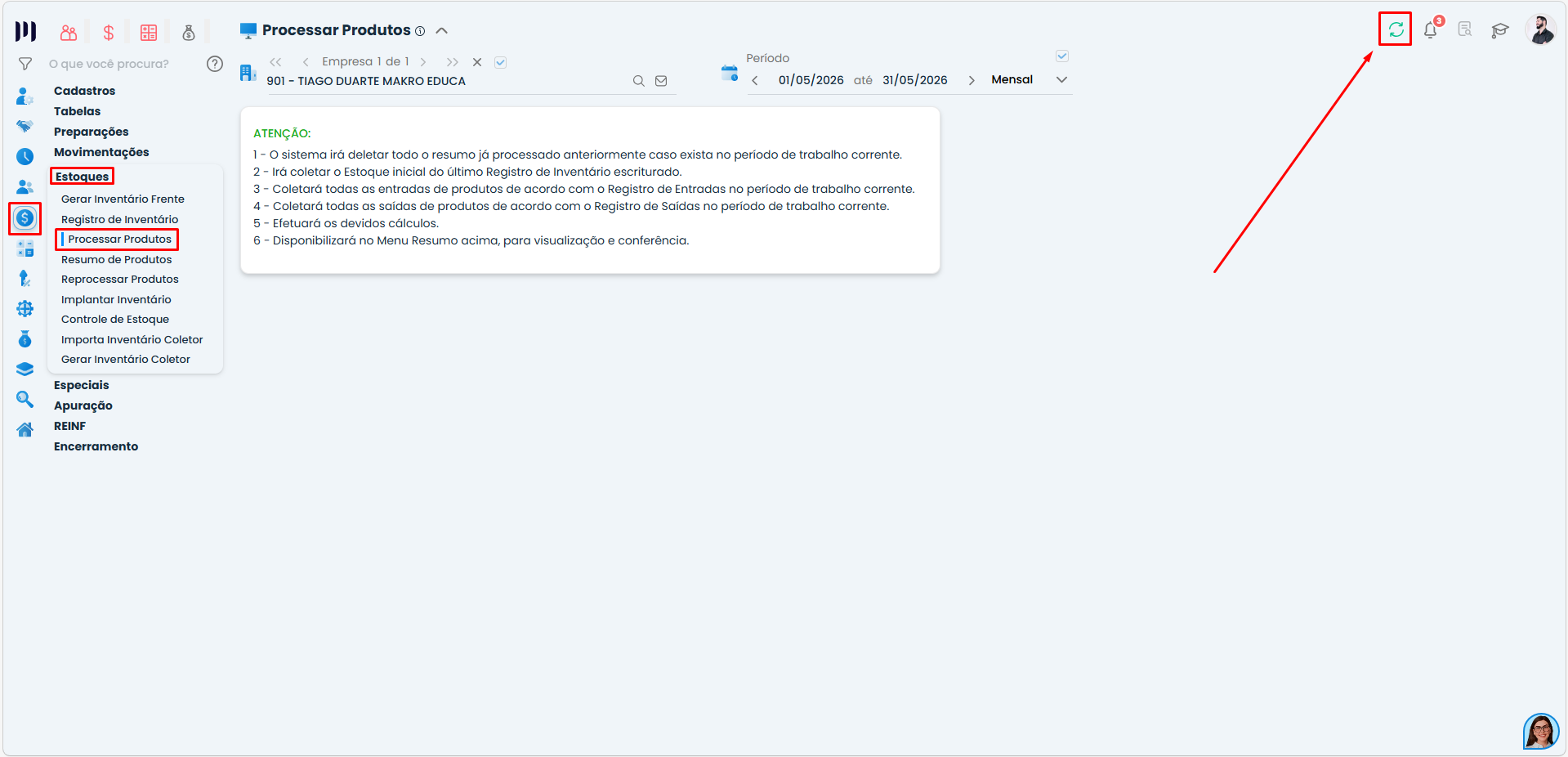Go to previous period arrow
This screenshot has height=757, width=1568.
[x=755, y=80]
